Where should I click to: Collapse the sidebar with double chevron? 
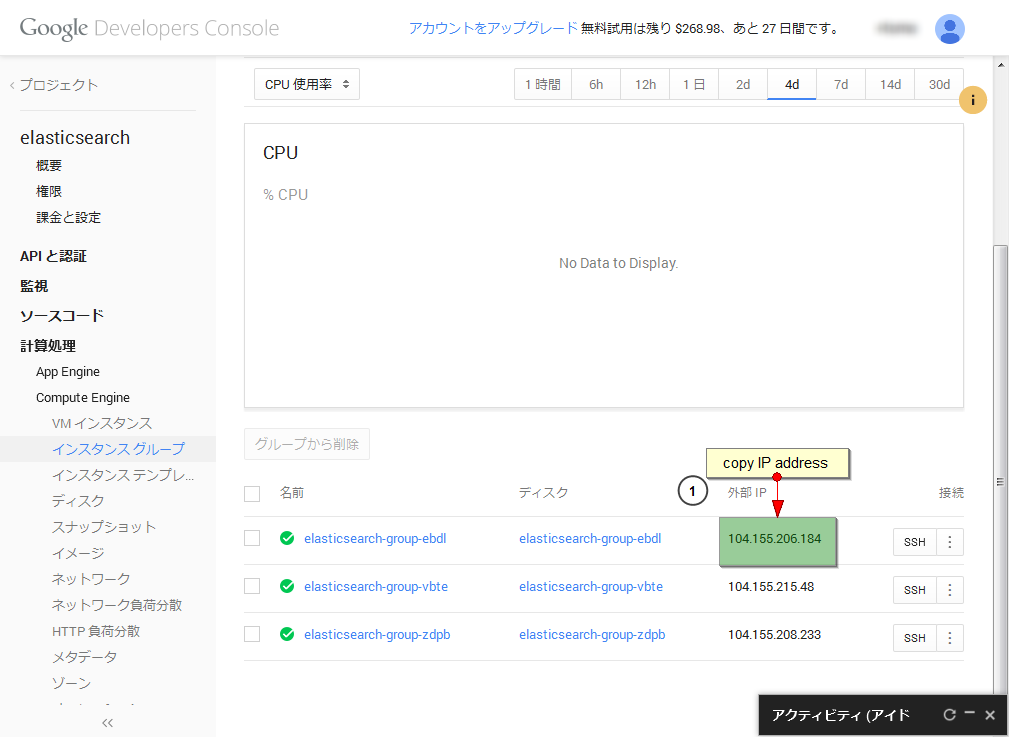pyautogui.click(x=107, y=723)
